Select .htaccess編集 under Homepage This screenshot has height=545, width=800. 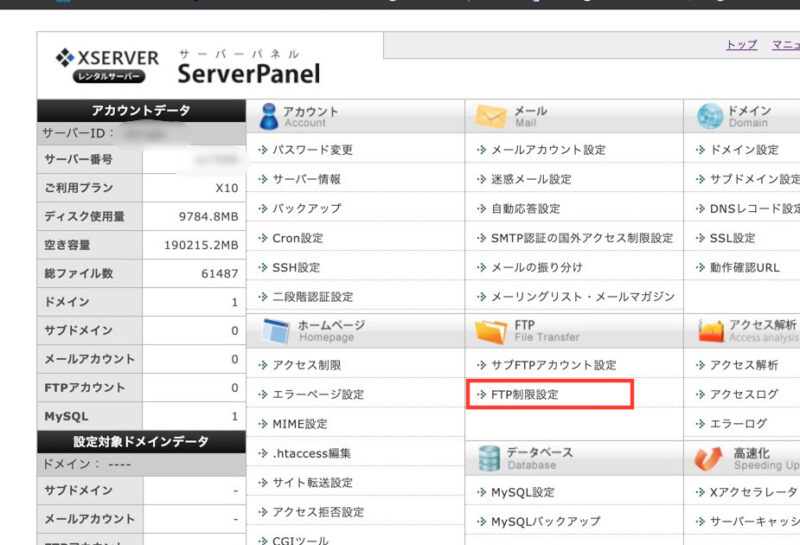tap(311, 453)
